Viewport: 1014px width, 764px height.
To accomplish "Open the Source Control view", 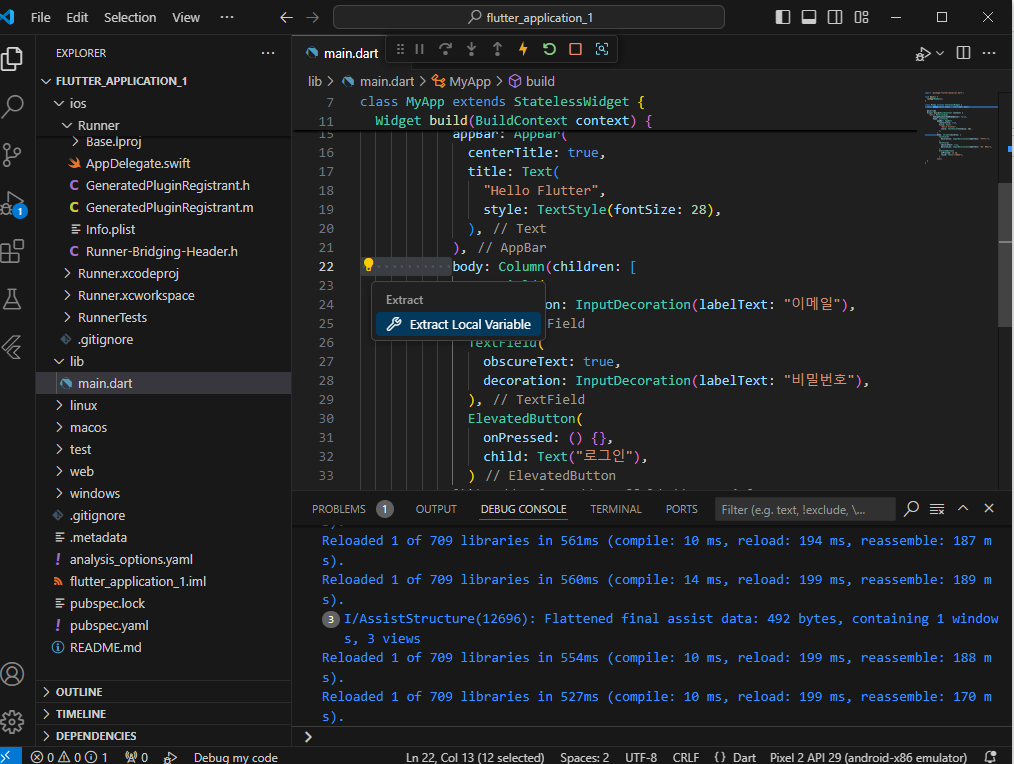I will pyautogui.click(x=12, y=155).
